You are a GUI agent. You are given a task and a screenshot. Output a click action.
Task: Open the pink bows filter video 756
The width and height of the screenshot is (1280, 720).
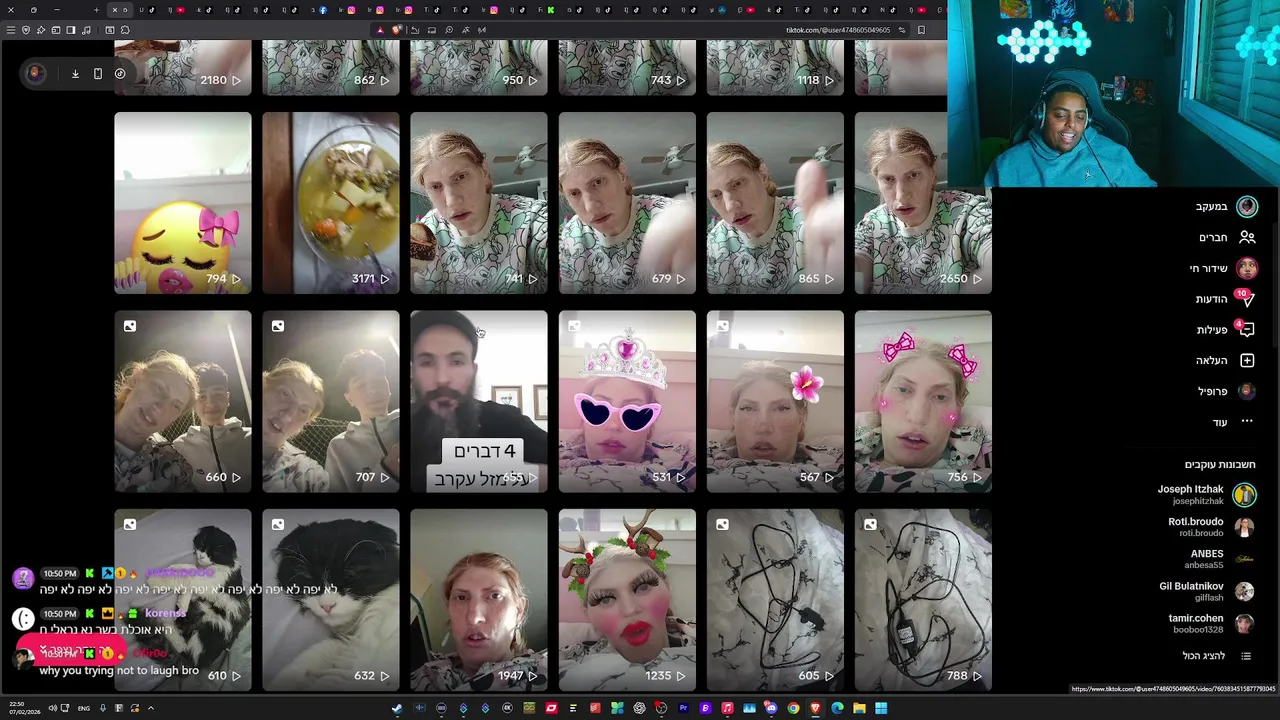click(x=923, y=401)
